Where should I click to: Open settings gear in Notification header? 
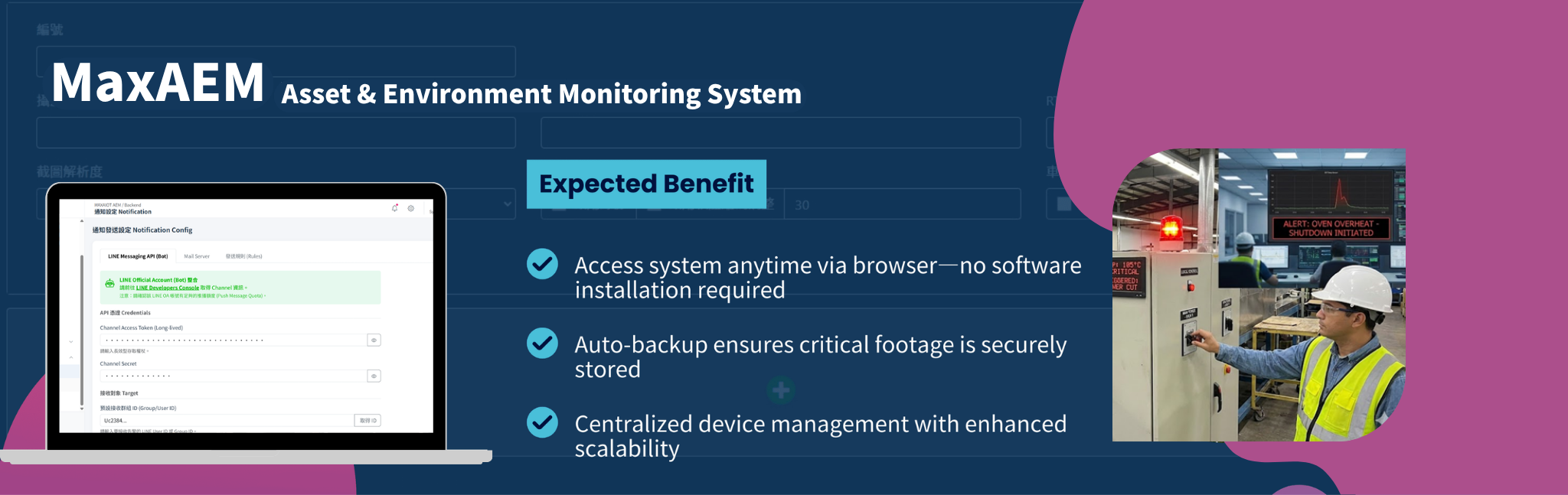pos(411,208)
